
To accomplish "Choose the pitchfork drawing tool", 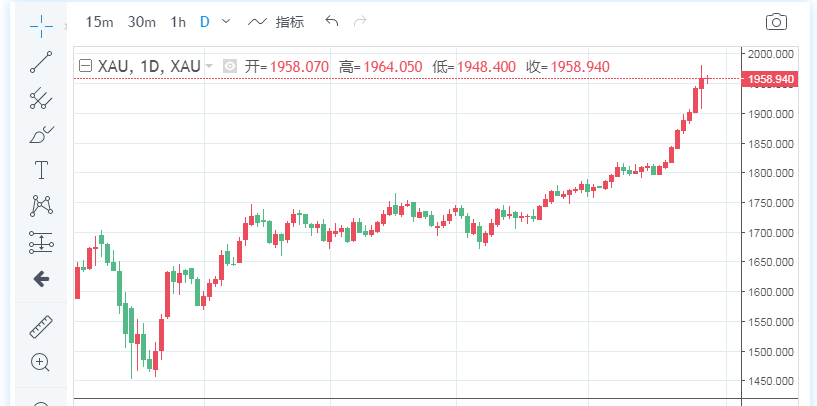I will coord(41,98).
